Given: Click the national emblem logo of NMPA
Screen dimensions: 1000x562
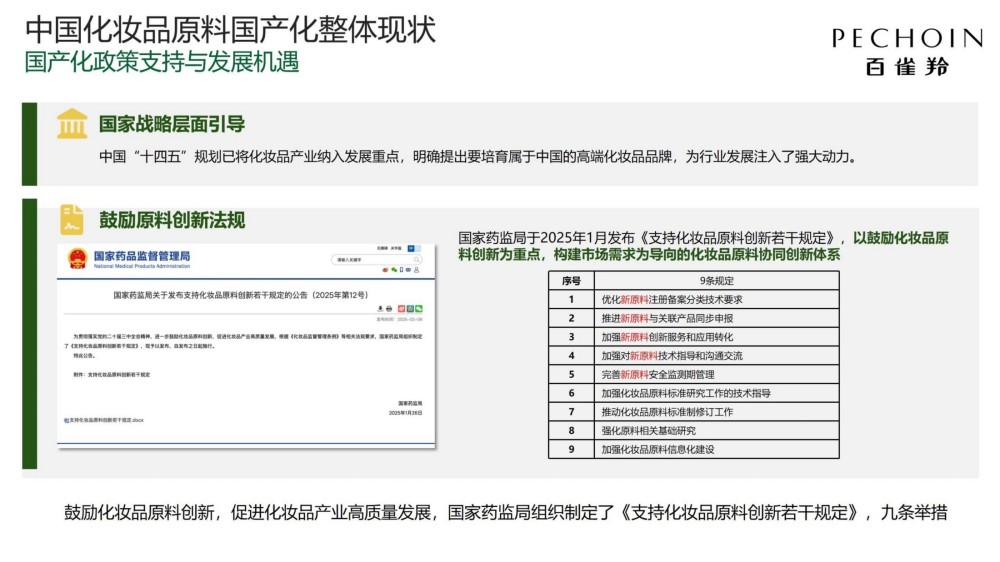Looking at the screenshot, I should 77,260.
